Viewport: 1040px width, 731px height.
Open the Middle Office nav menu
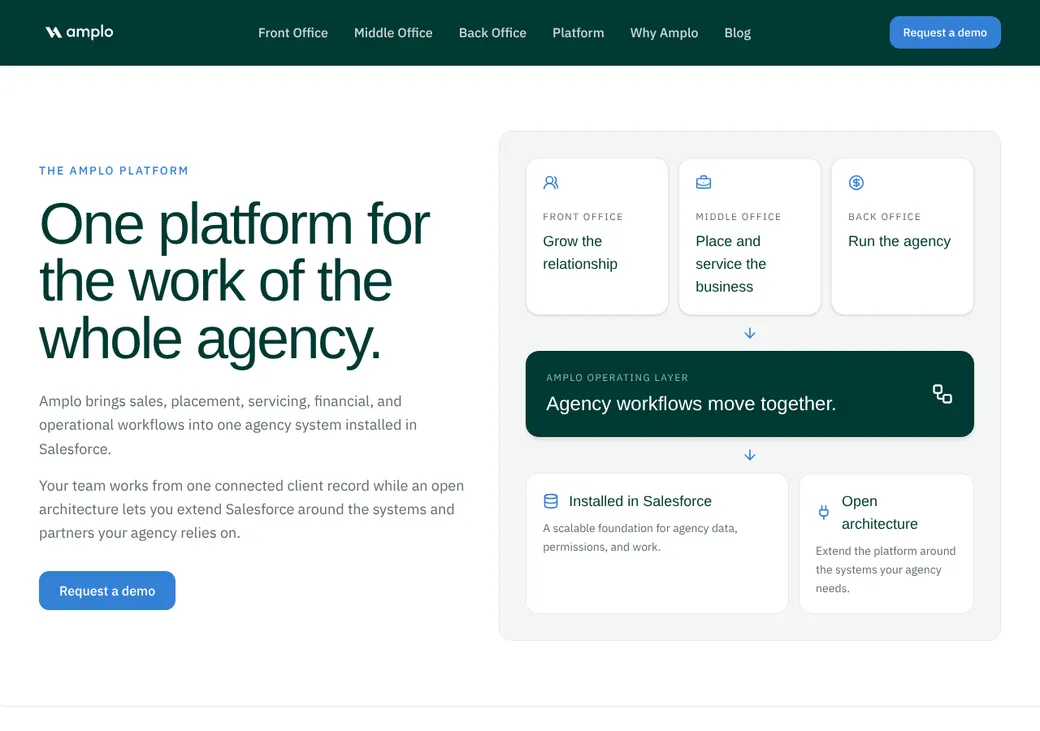(x=393, y=33)
